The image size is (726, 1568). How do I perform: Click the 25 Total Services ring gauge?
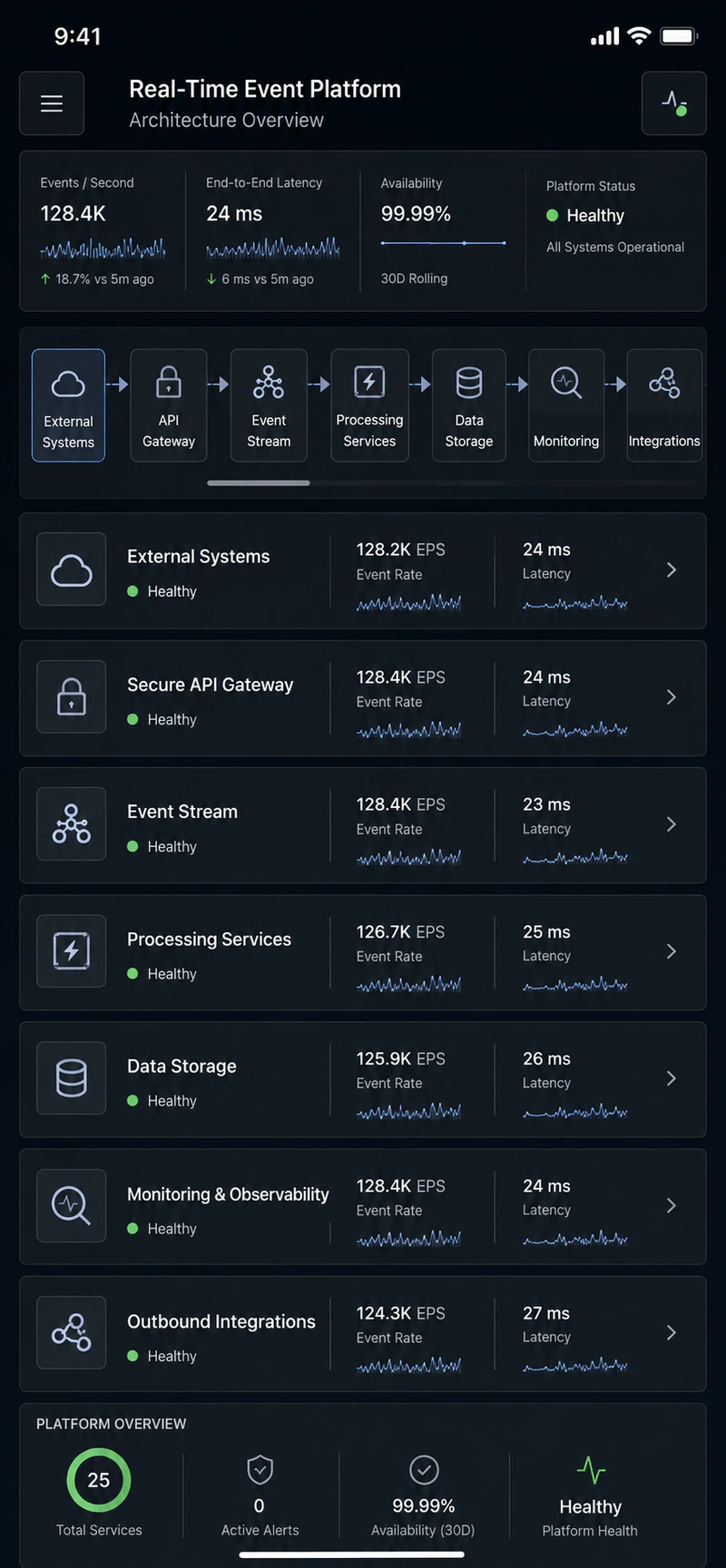click(x=99, y=1480)
